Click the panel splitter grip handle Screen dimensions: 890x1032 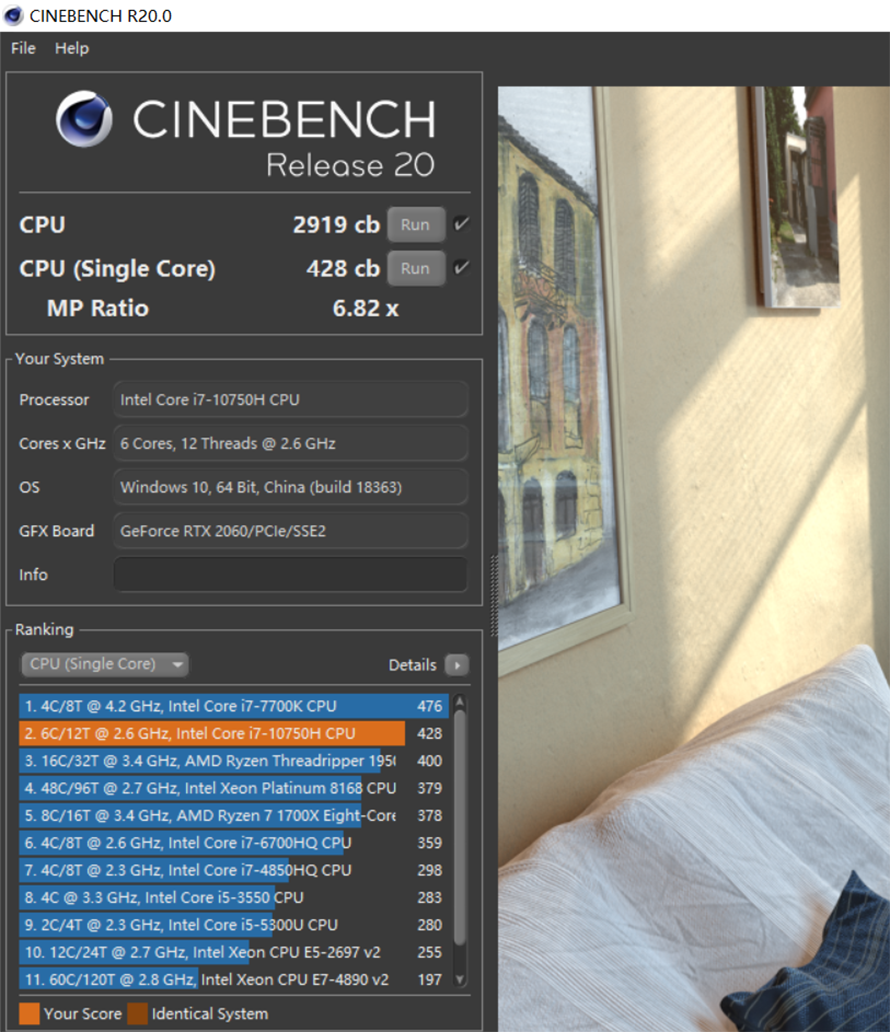[493, 582]
